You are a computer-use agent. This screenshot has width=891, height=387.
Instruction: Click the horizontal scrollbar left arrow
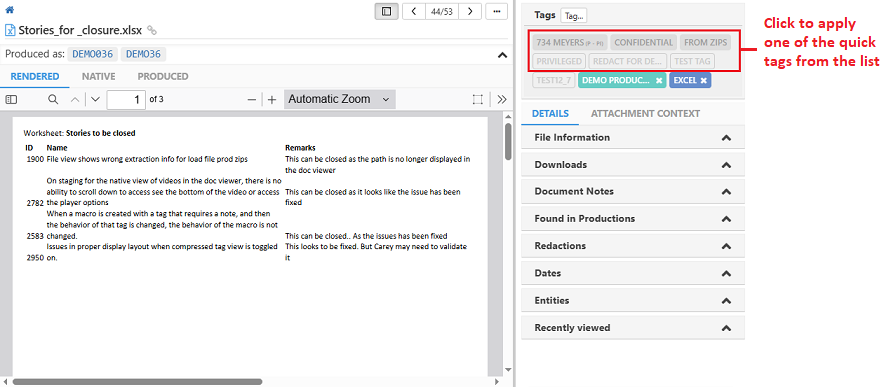point(5,382)
